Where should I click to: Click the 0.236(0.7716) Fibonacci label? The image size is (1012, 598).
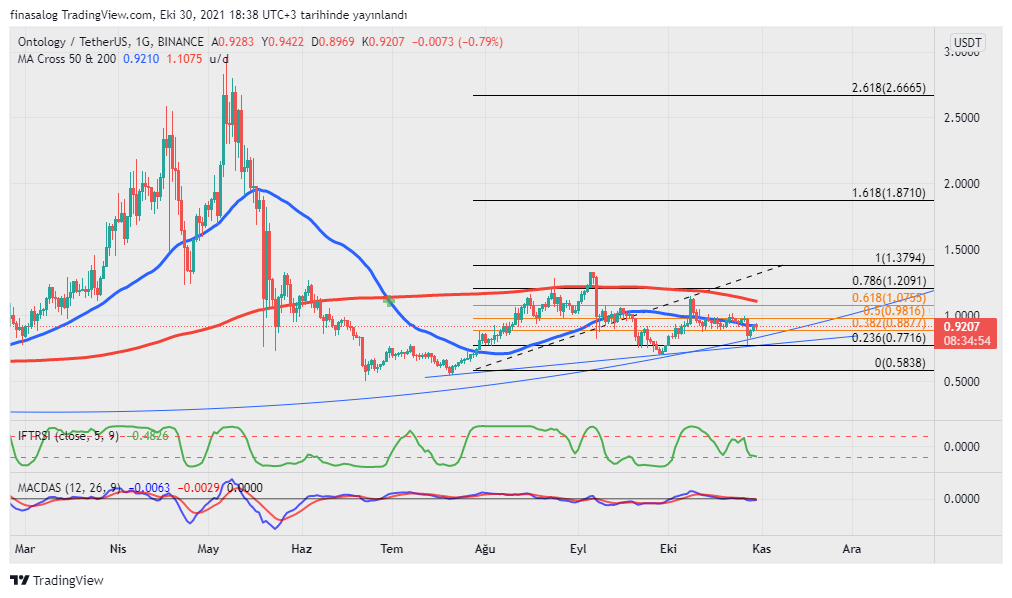pyautogui.click(x=888, y=338)
